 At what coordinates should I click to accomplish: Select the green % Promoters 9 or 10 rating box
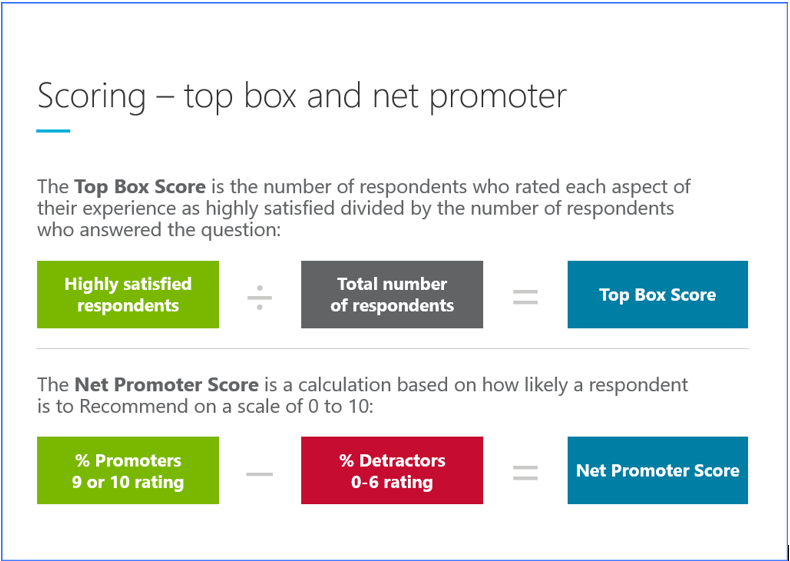(x=128, y=470)
